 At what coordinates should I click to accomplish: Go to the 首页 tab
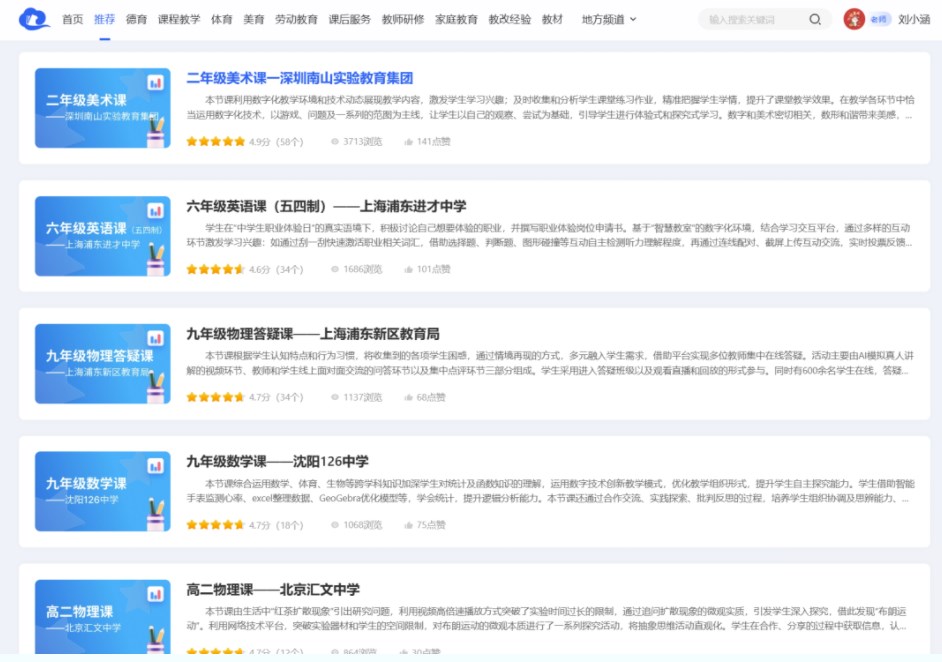coord(73,19)
